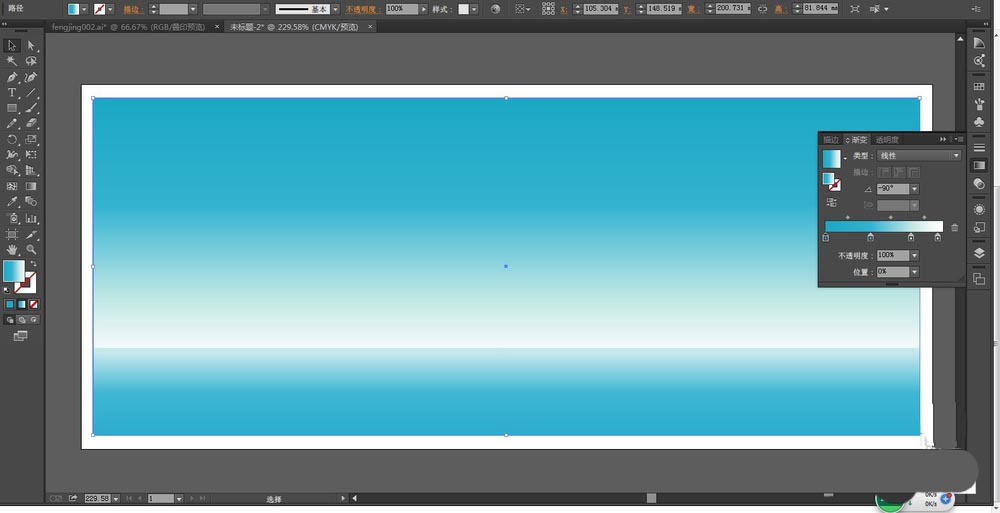Toggle constrain width and height link
The height and width of the screenshot is (513, 1000).
click(762, 9)
